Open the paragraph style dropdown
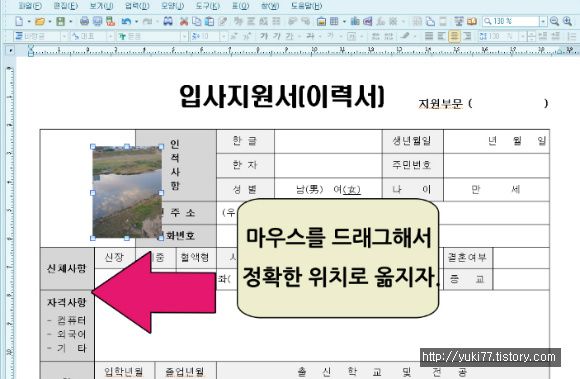580x379 pixels. tap(63, 36)
